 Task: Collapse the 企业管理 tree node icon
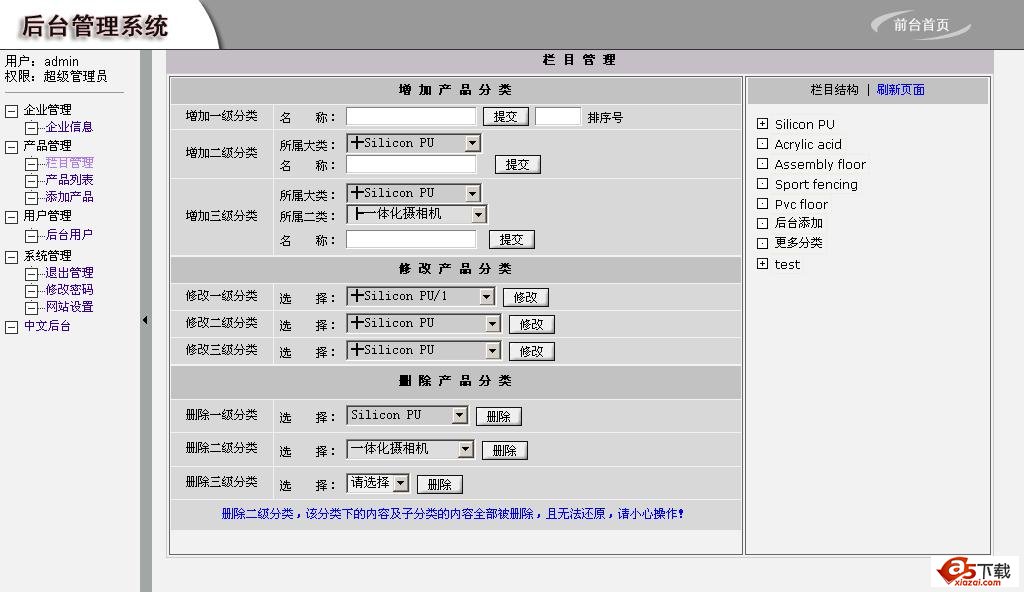(x=12, y=110)
